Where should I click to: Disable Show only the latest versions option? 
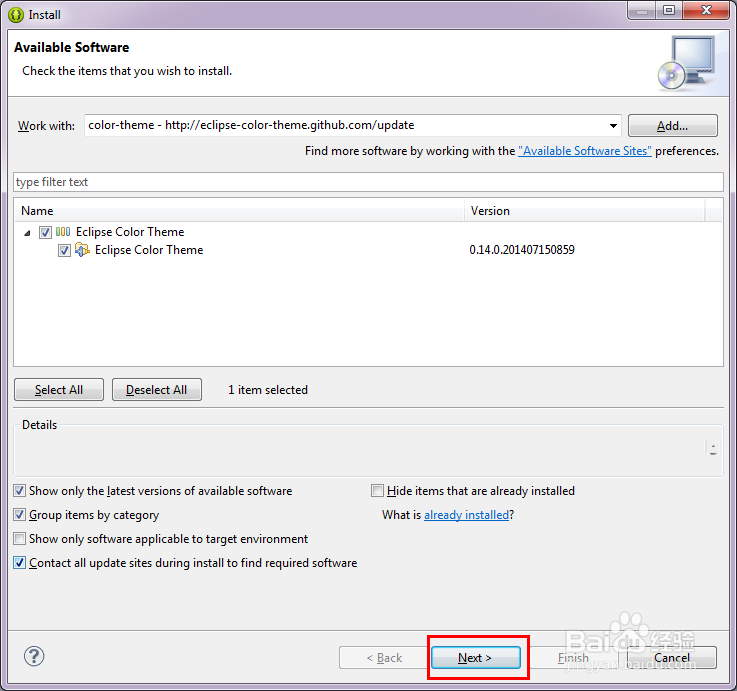coord(19,491)
